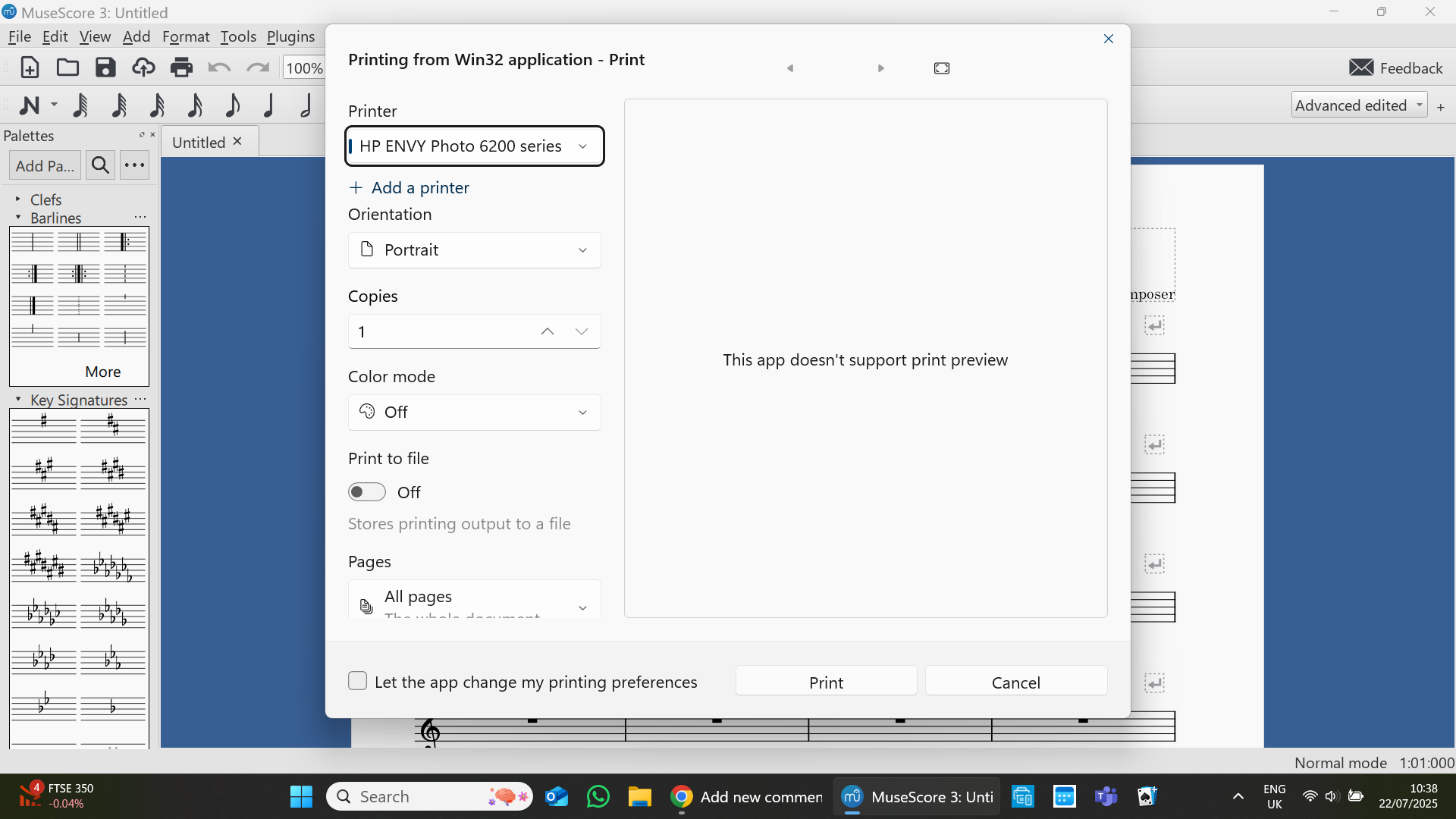
Task: Collapse the Key Signatures palette
Action: [x=18, y=399]
